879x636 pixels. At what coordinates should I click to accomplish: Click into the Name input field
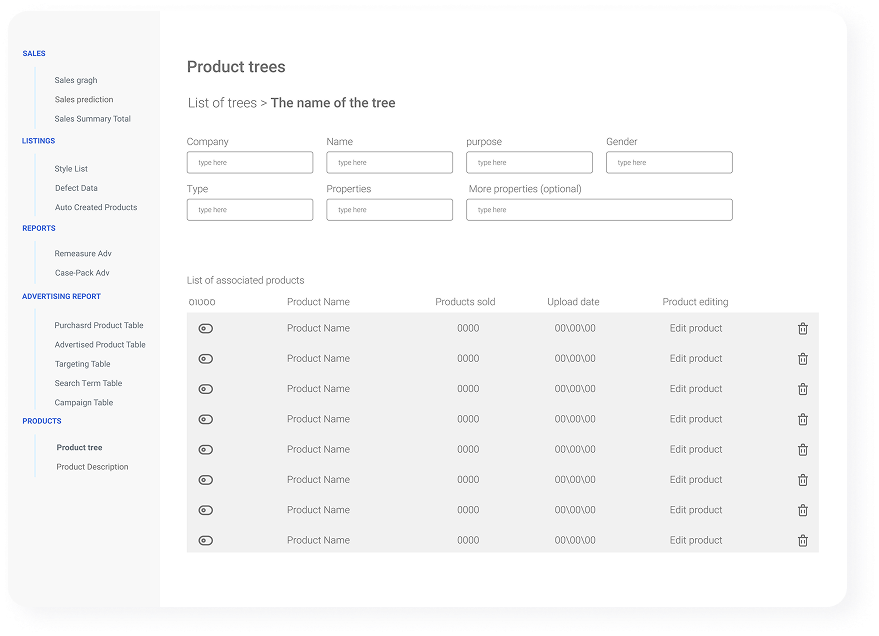390,163
